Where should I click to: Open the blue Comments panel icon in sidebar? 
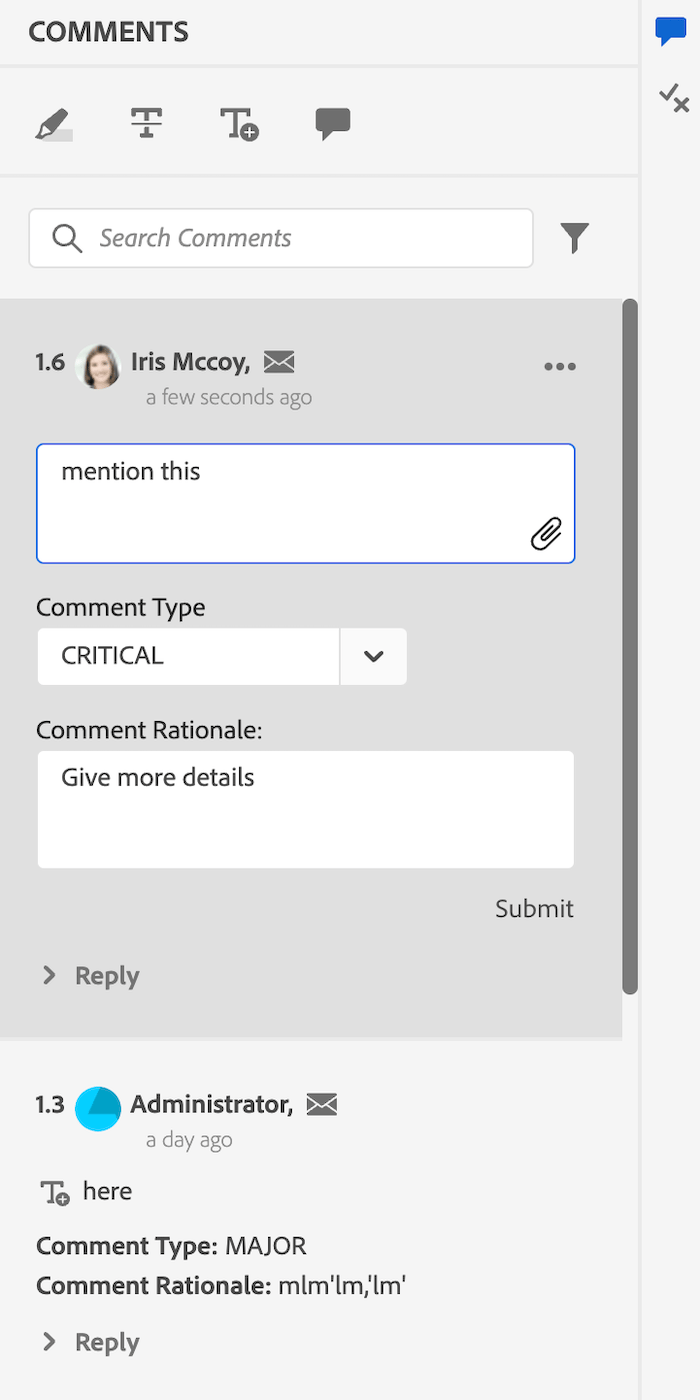(x=671, y=31)
